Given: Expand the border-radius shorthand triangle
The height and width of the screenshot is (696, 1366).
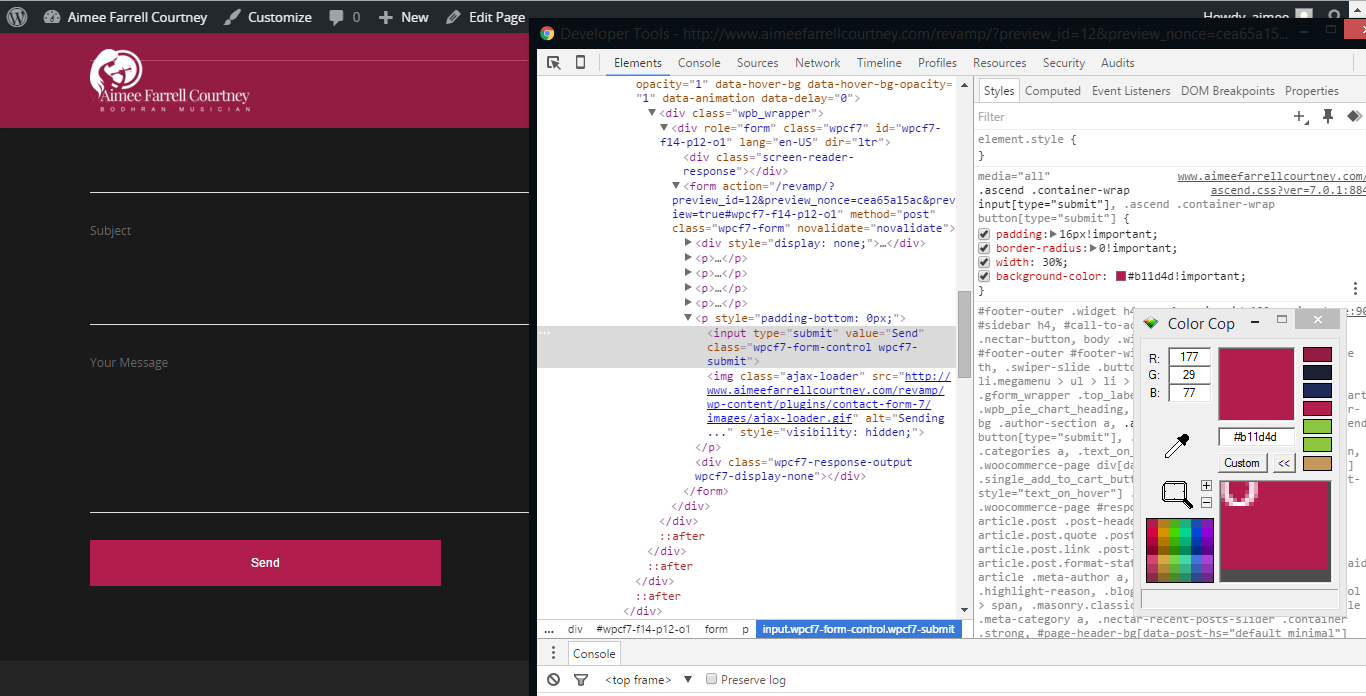Looking at the screenshot, I should pyautogui.click(x=1093, y=249).
